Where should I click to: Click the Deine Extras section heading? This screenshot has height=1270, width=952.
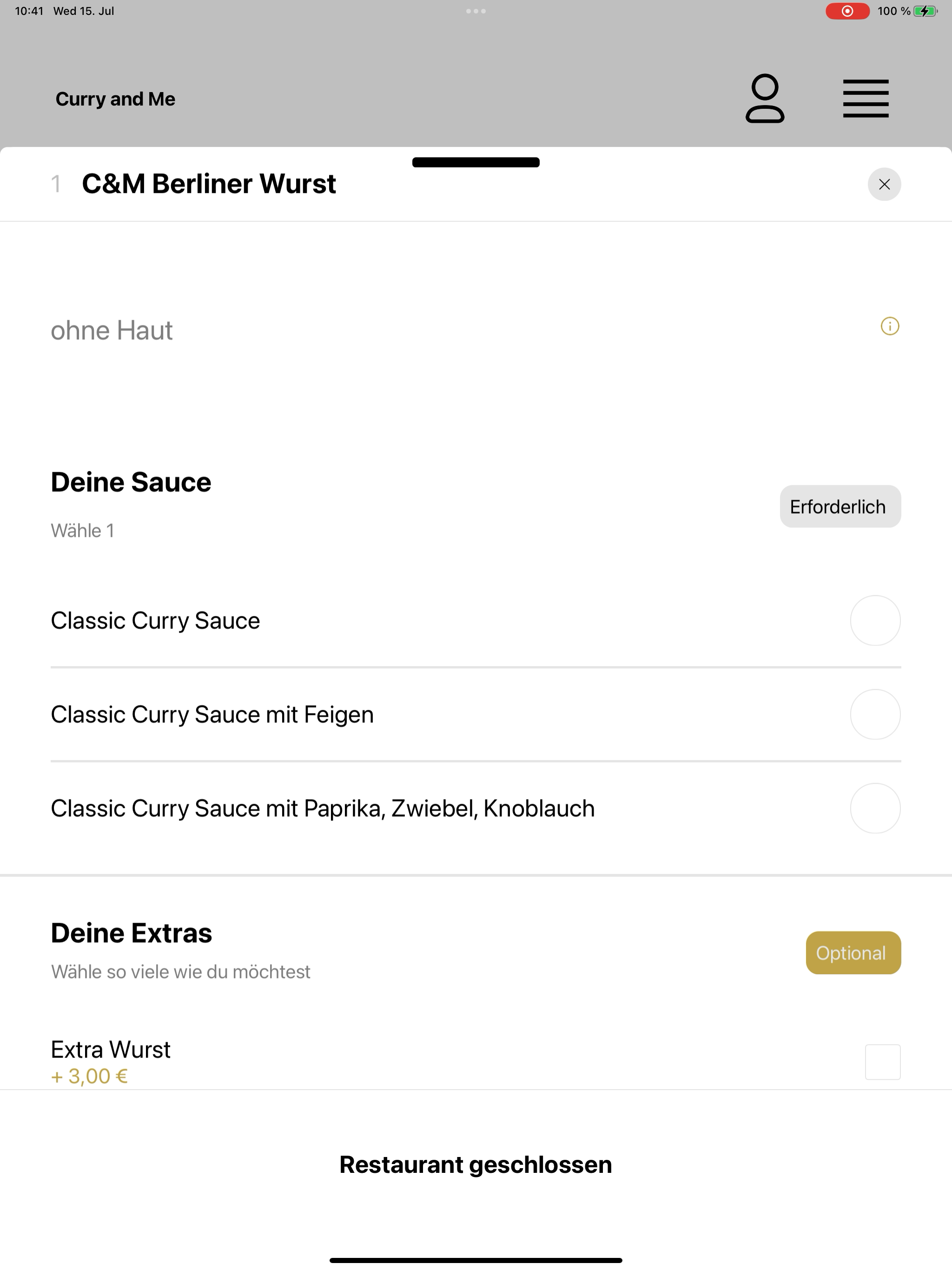pos(132,933)
